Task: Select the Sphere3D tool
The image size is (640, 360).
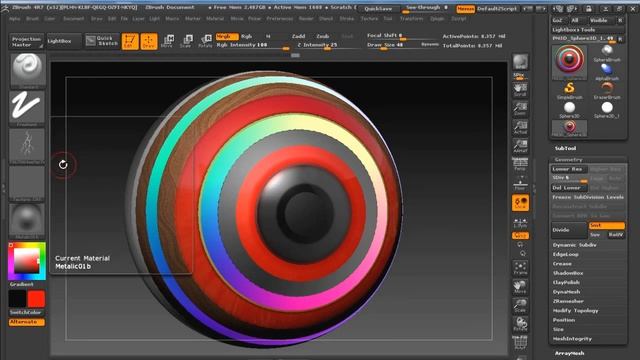Action: pyautogui.click(x=569, y=110)
